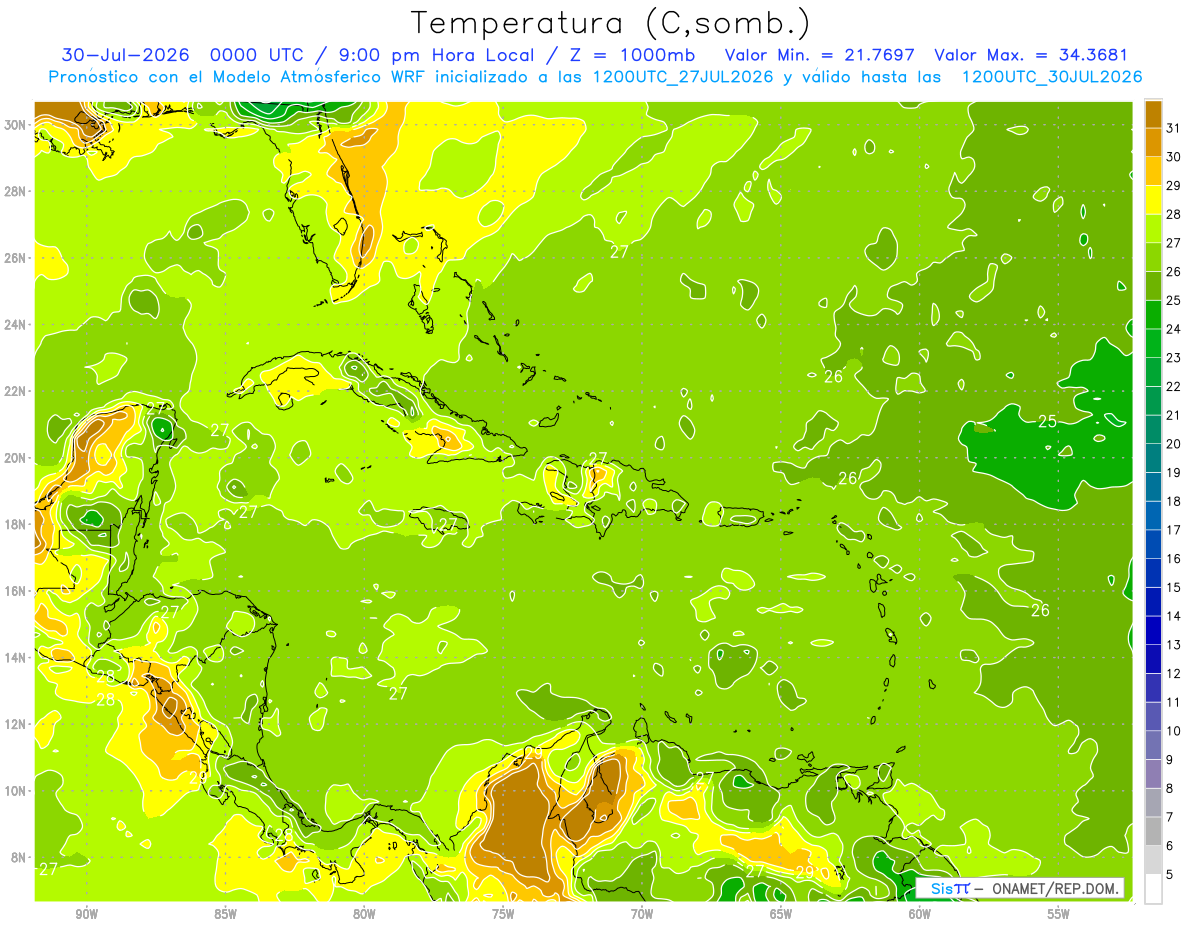Click the "1200UTC_27JUL2026" initialization timestamp
Image resolution: width=1200 pixels, height=927 pixels.
(x=683, y=77)
